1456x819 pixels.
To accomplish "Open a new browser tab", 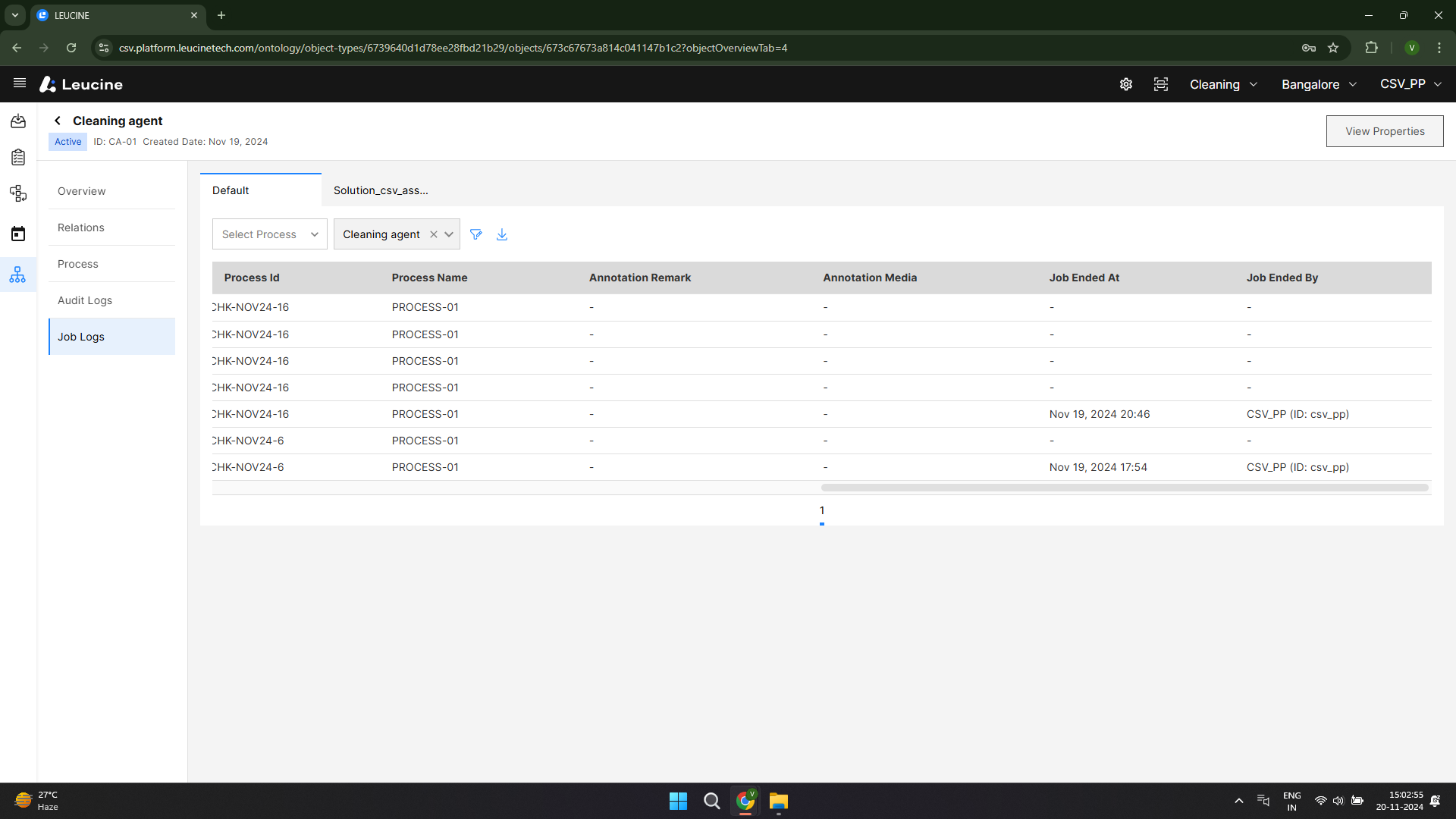I will [221, 15].
